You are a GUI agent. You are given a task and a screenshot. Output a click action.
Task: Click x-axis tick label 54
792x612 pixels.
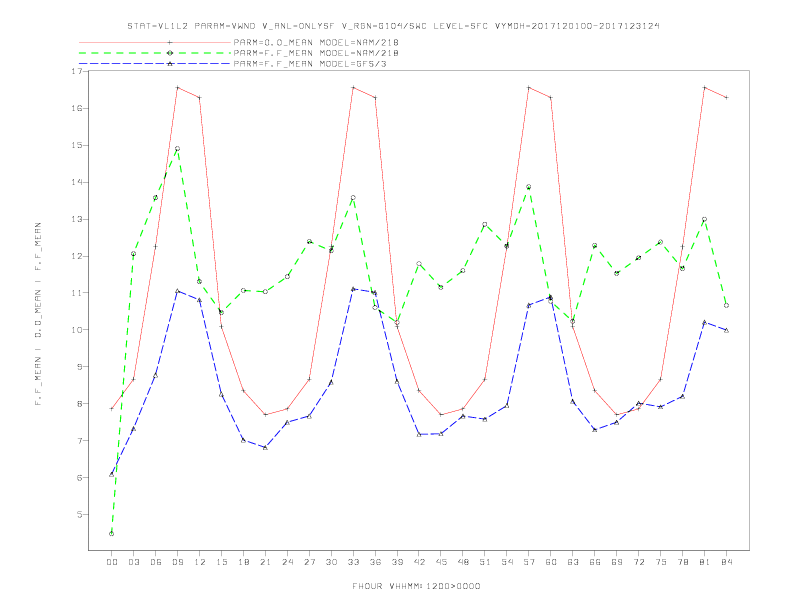pos(507,562)
